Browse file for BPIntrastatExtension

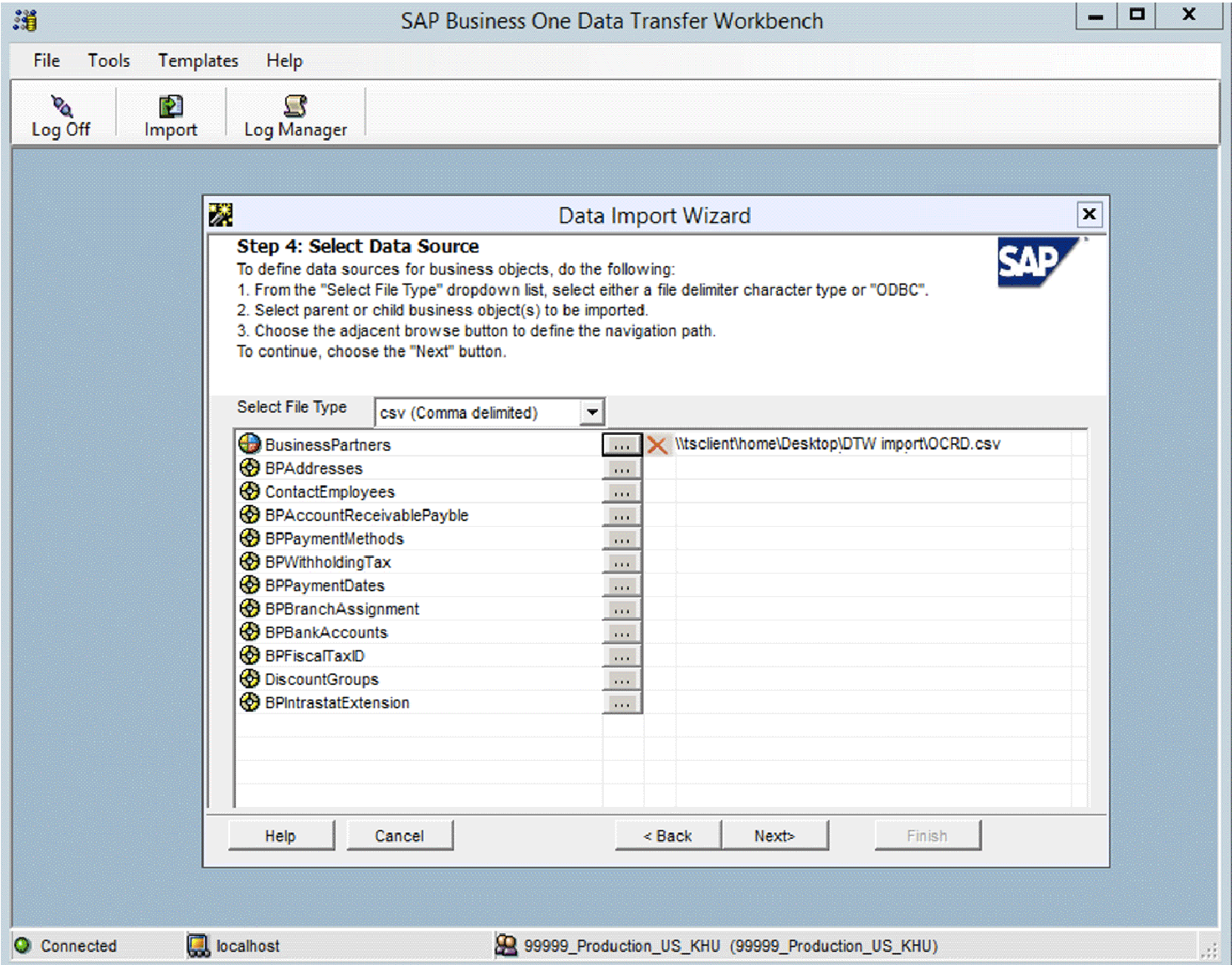point(621,702)
